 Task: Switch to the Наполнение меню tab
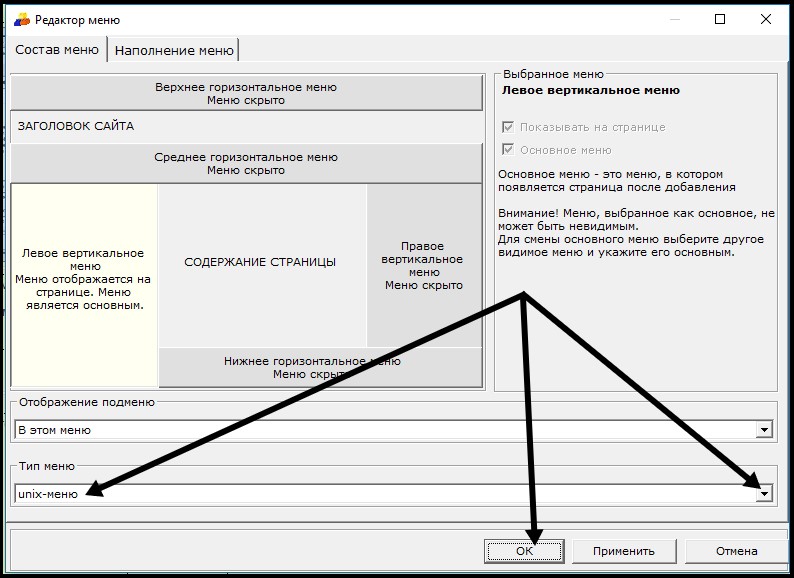point(174,50)
